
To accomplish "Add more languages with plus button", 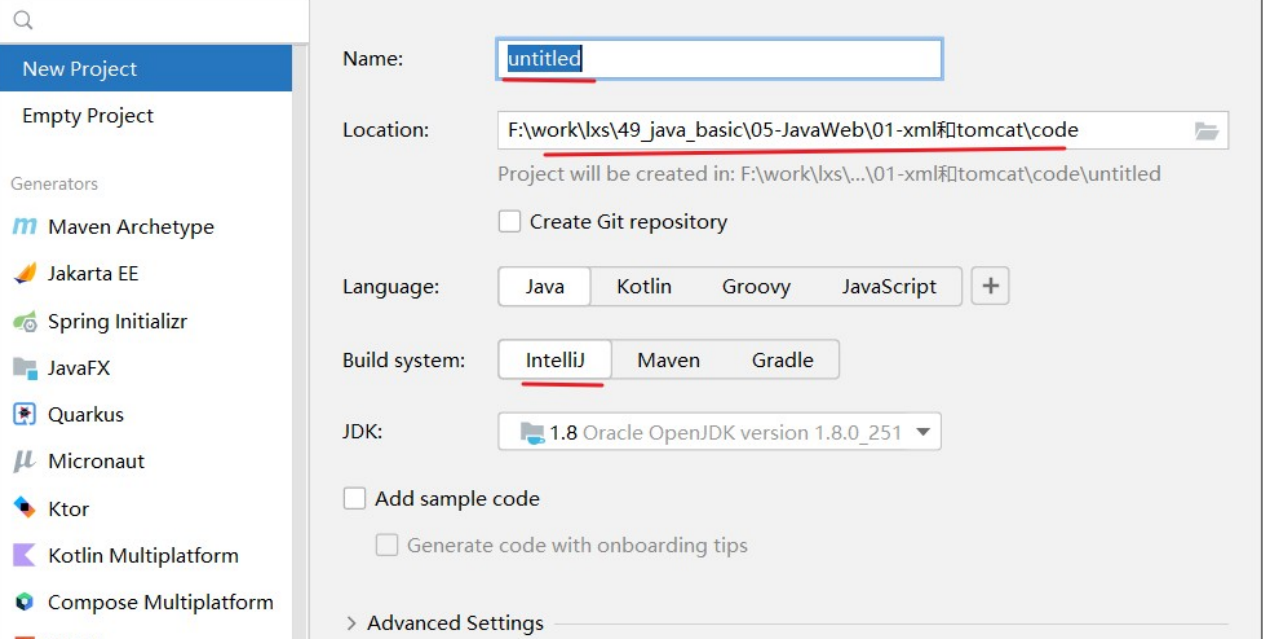I will [x=990, y=286].
